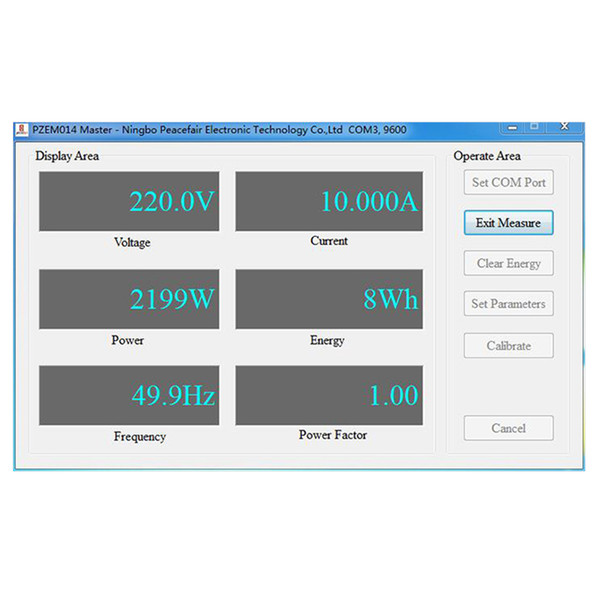Click the Operate Area group title
This screenshot has width=600, height=600.
coord(487,156)
